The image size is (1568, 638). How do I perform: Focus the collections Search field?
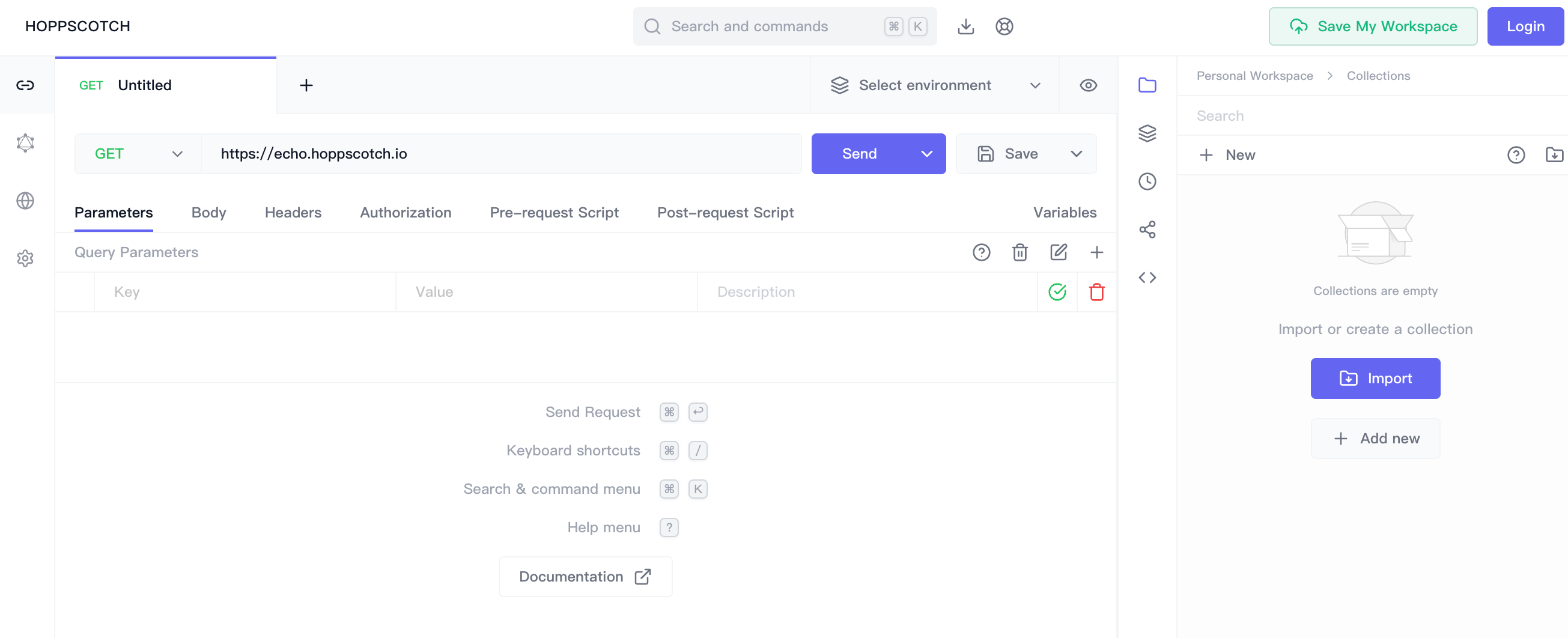1372,116
